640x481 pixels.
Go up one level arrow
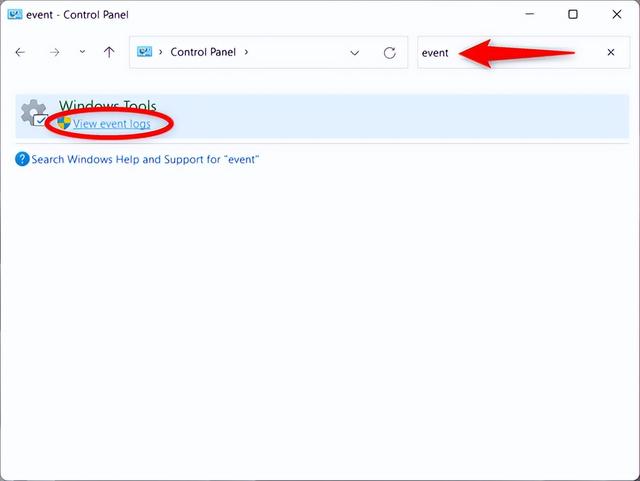pos(109,52)
